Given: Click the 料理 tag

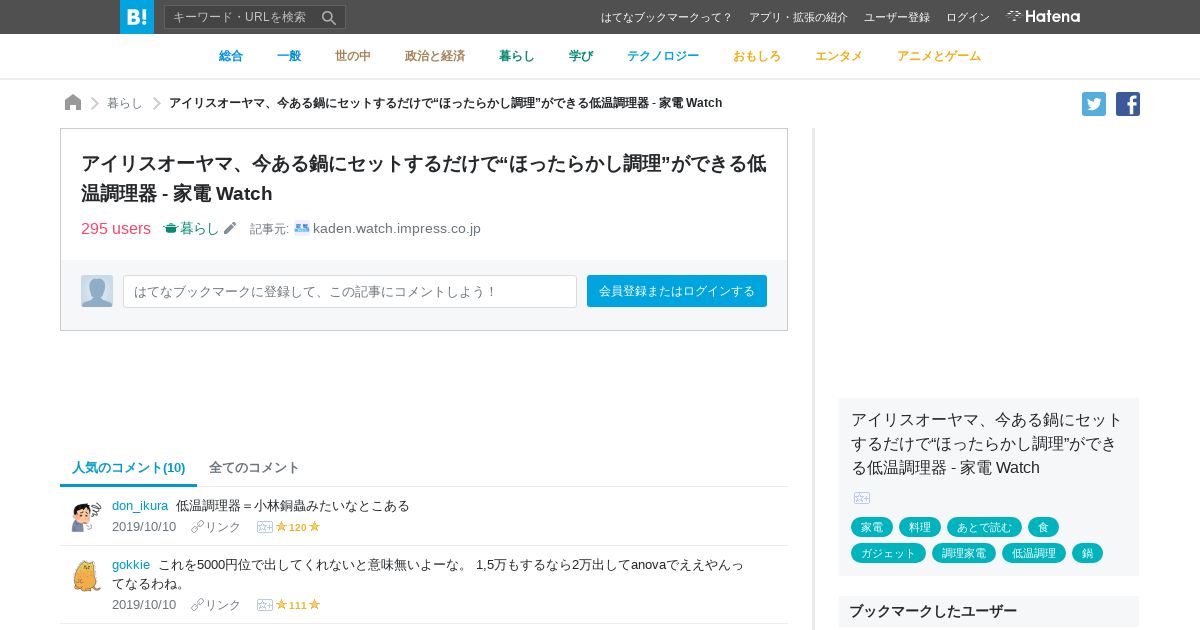Looking at the screenshot, I should 920,527.
